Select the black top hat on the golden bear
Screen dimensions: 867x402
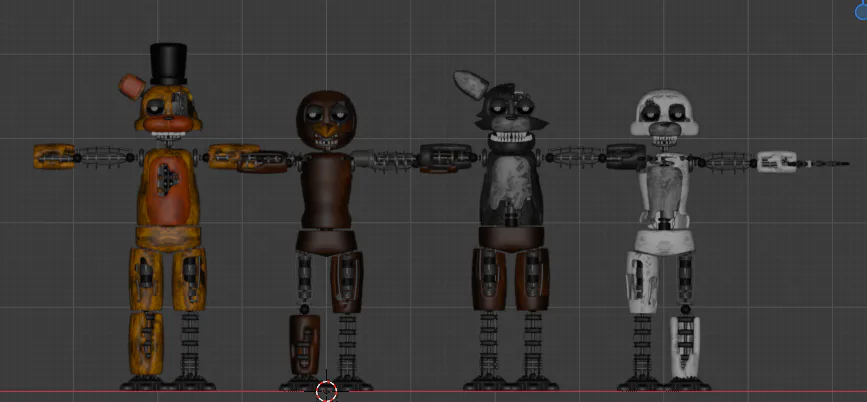click(x=168, y=64)
